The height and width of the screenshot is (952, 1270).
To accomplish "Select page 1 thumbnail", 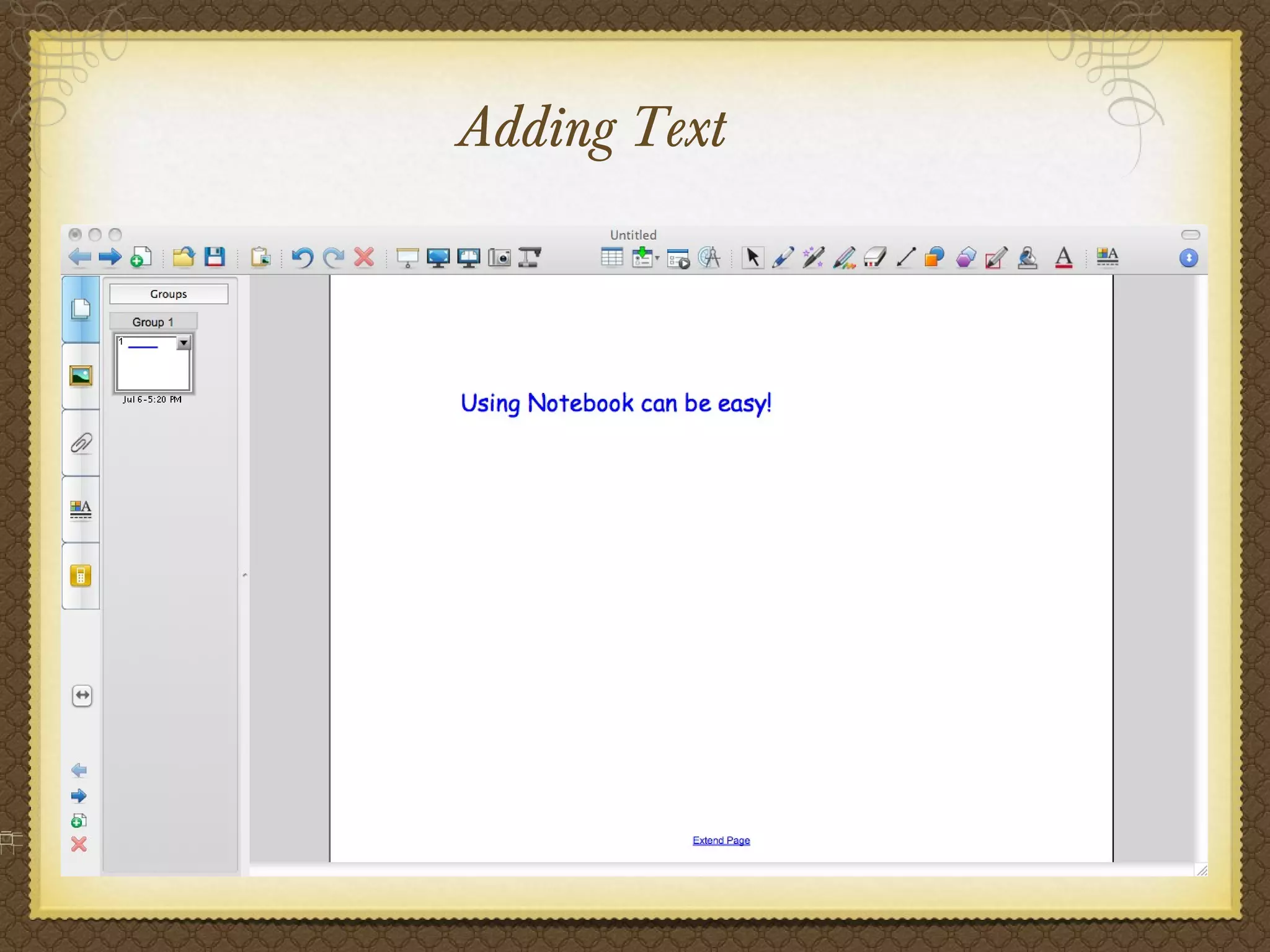I will pyautogui.click(x=153, y=363).
